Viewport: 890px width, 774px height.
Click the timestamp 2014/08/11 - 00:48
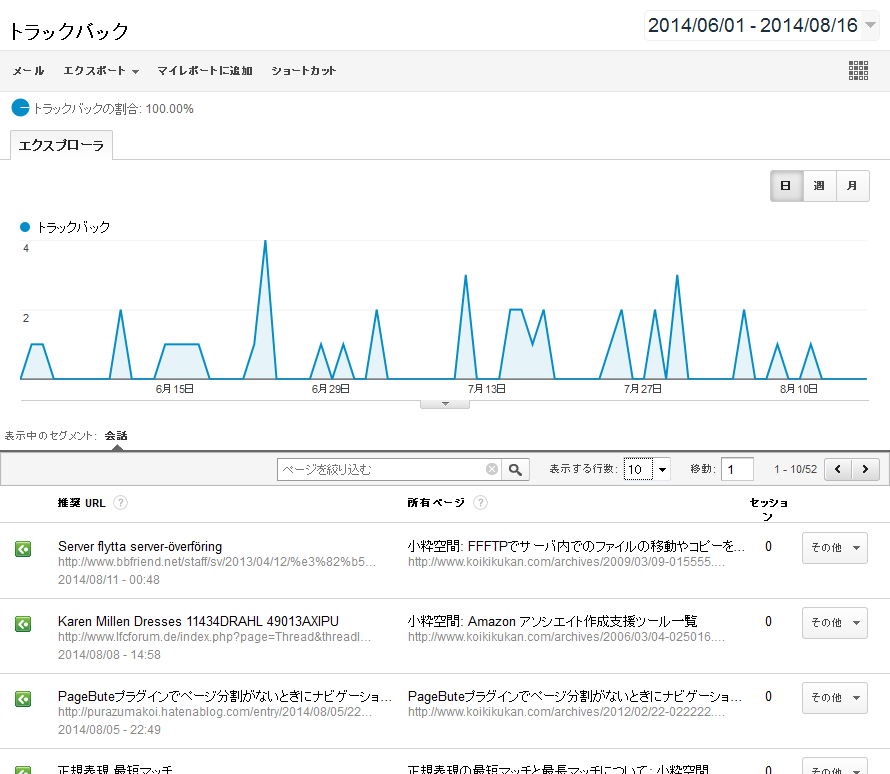109,580
